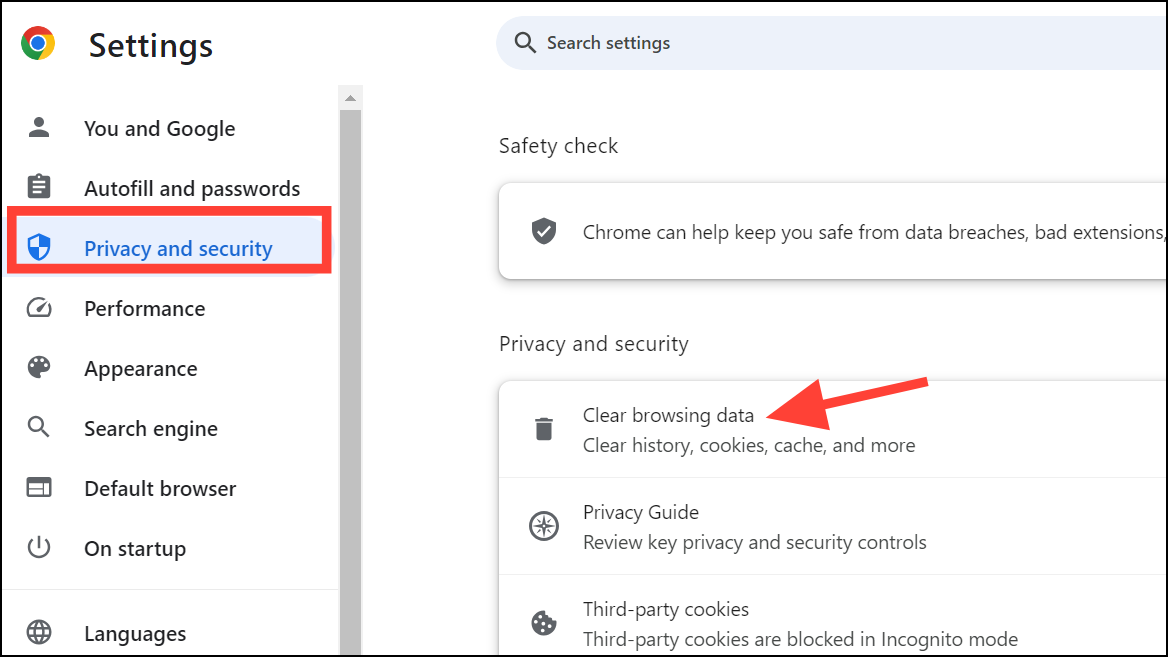This screenshot has width=1168, height=657.
Task: Click the browser window icon for Default browser
Action: click(38, 488)
